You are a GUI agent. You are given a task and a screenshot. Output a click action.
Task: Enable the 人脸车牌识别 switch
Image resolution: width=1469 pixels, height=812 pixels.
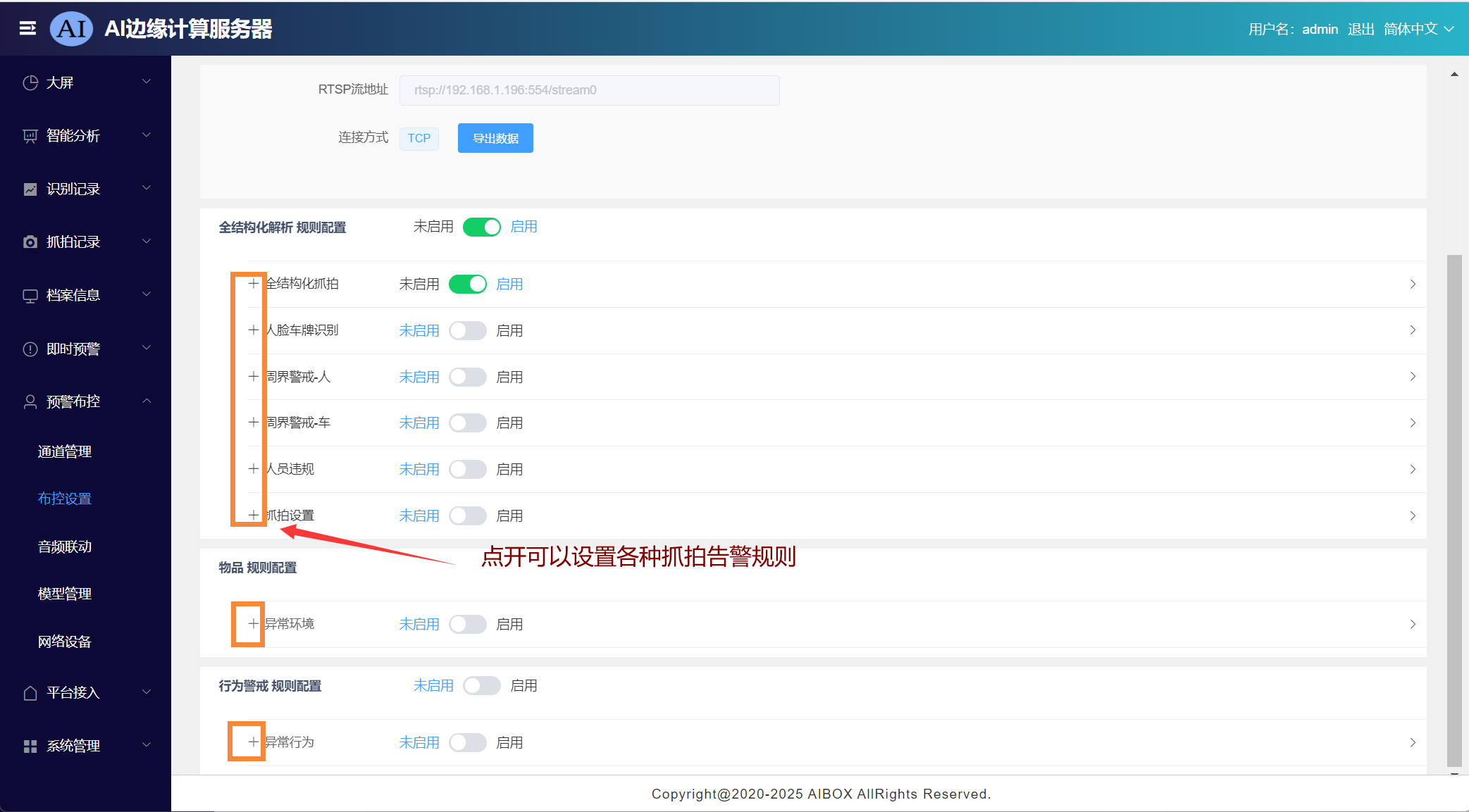pyautogui.click(x=468, y=331)
